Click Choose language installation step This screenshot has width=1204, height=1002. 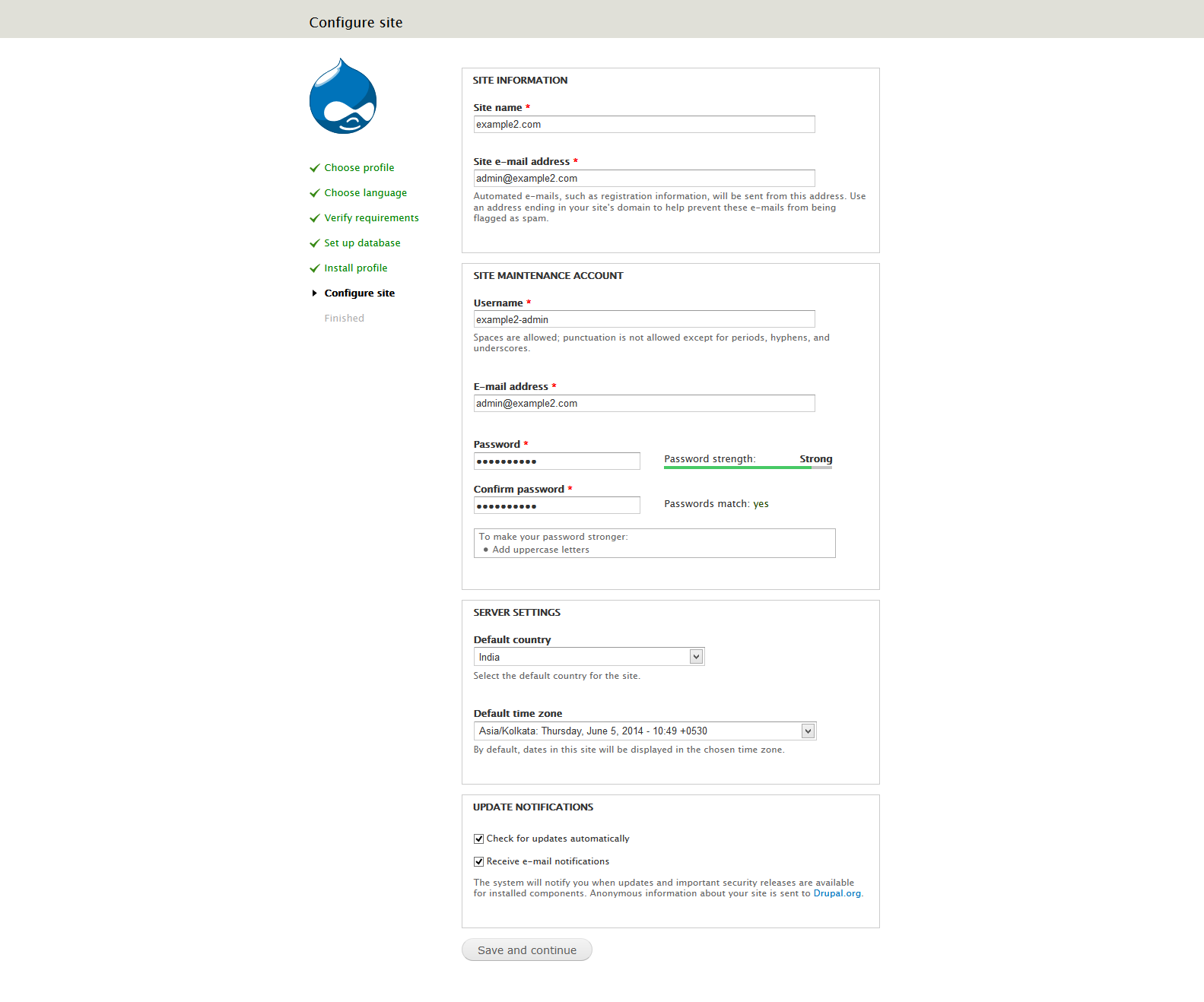365,193
